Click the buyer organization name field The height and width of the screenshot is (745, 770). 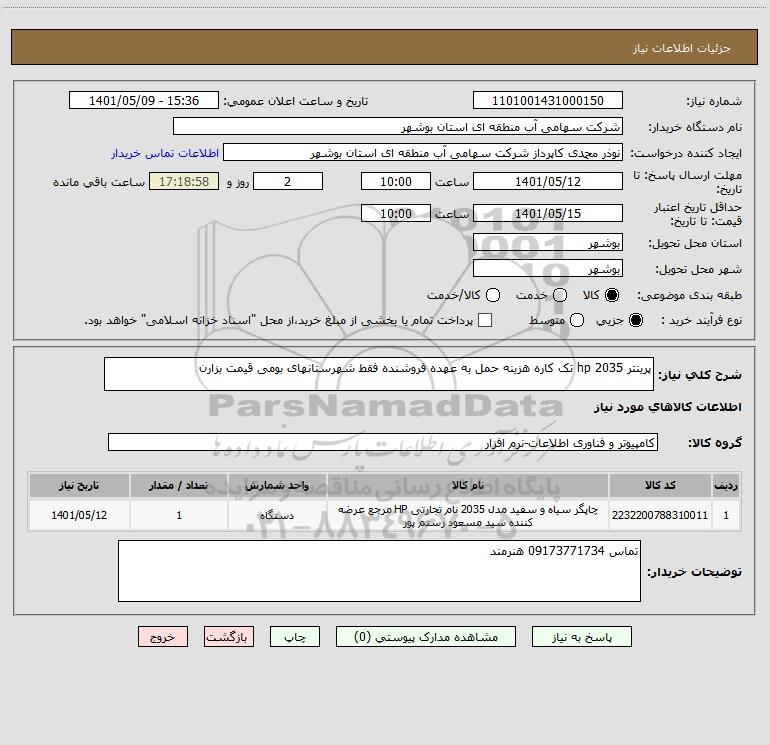pyautogui.click(x=398, y=127)
